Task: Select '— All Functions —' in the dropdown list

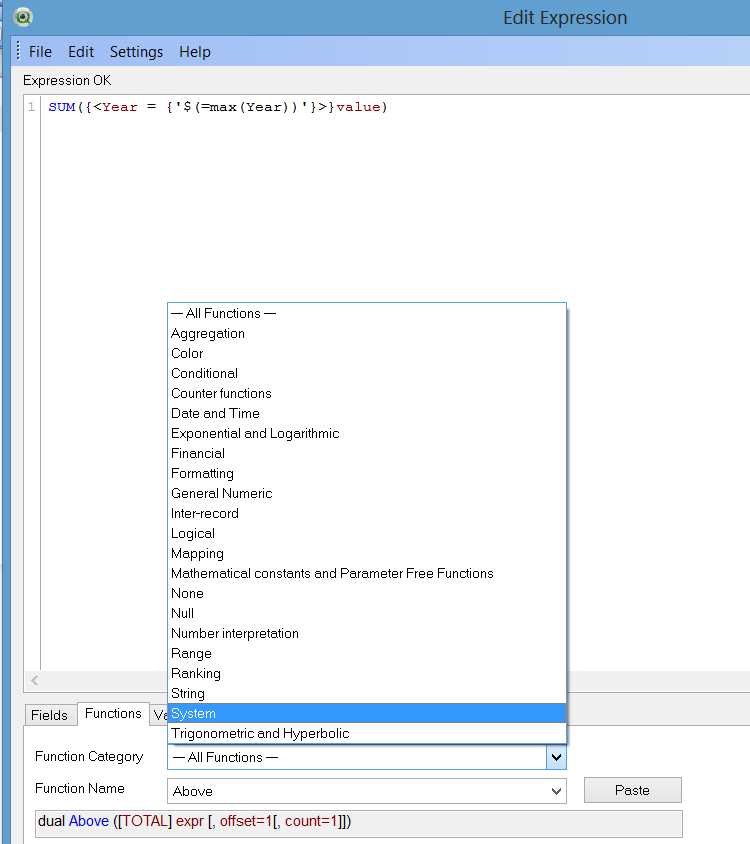Action: tap(367, 313)
